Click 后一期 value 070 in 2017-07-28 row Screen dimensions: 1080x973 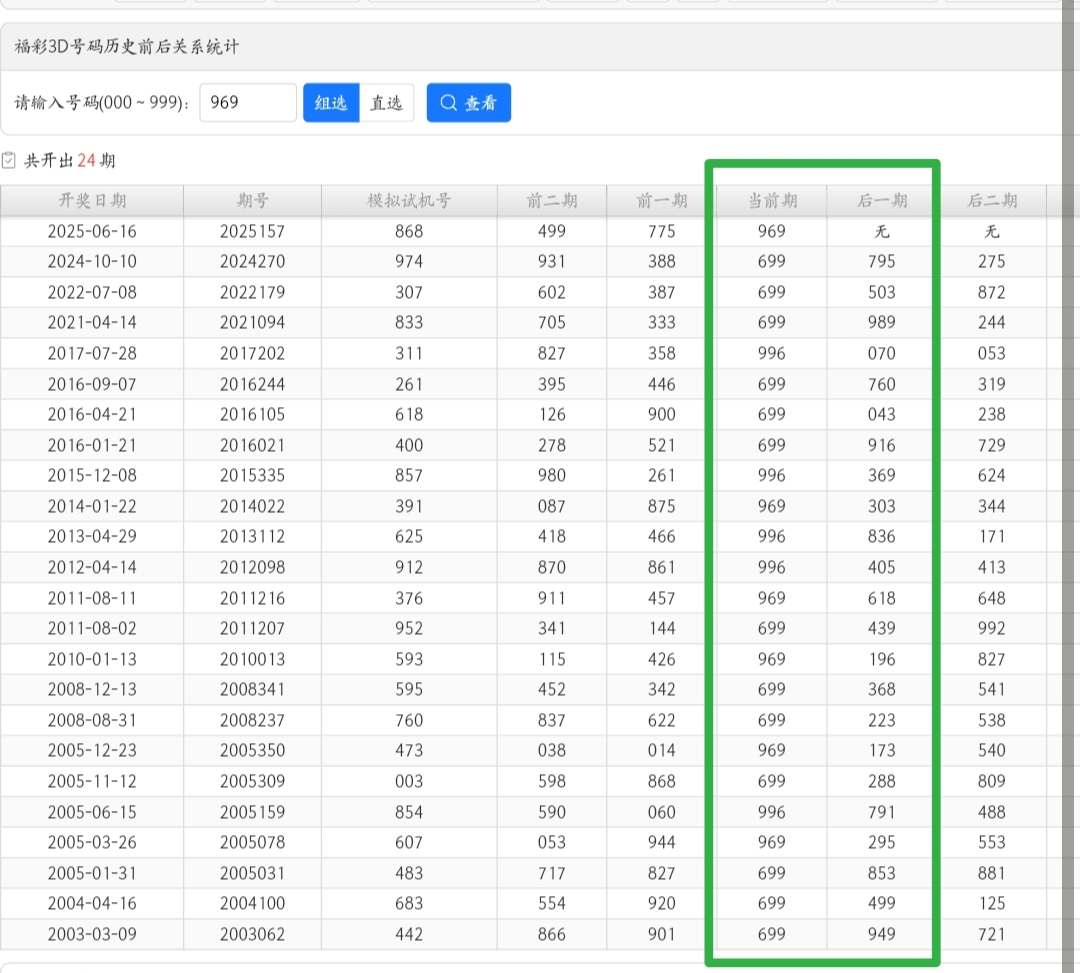pos(882,353)
